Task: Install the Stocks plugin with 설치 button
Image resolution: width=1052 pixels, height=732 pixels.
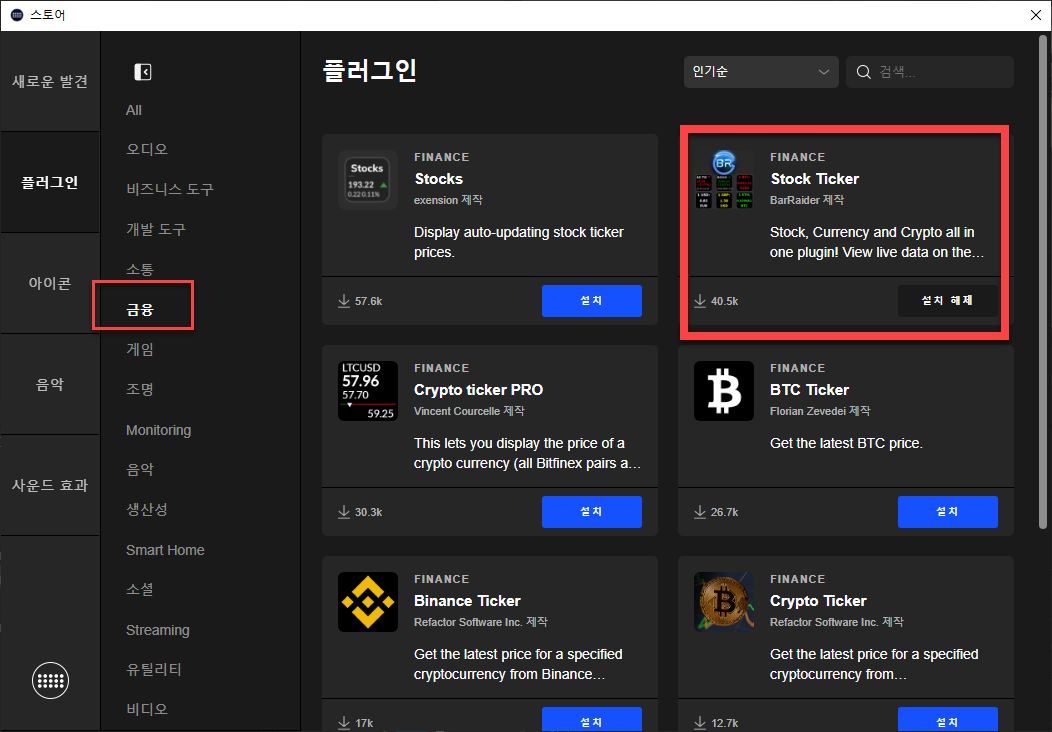Action: pyautogui.click(x=592, y=301)
